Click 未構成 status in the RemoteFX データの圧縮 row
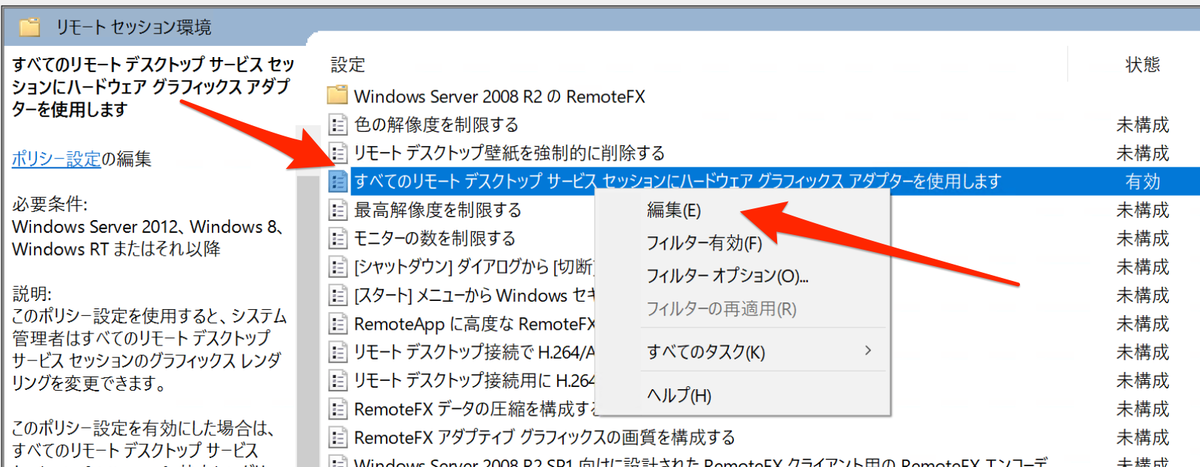The height and width of the screenshot is (467, 1200). (x=1143, y=409)
